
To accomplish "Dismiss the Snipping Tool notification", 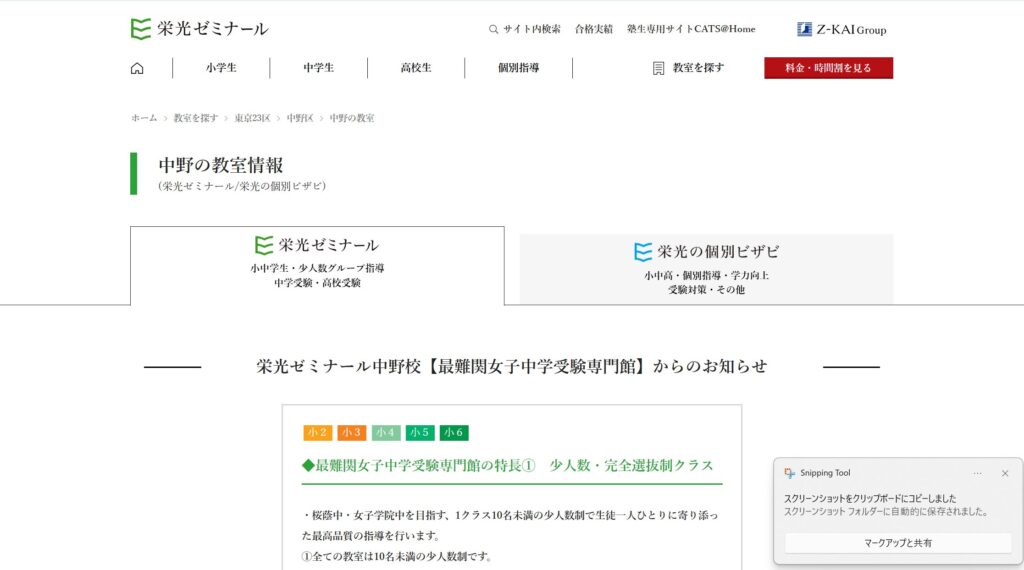I will [1005, 473].
